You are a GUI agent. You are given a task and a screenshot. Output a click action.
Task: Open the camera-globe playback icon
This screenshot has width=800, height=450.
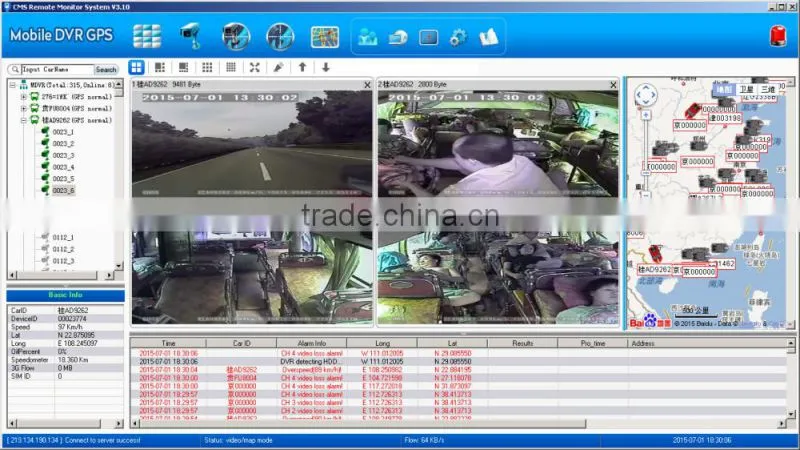[x=236, y=36]
